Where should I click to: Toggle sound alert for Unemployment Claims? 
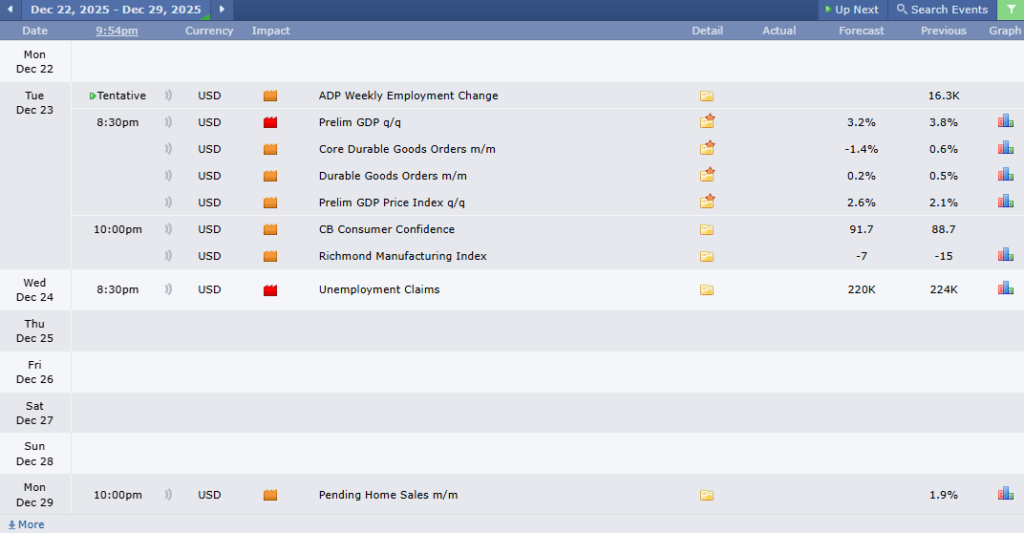click(169, 289)
